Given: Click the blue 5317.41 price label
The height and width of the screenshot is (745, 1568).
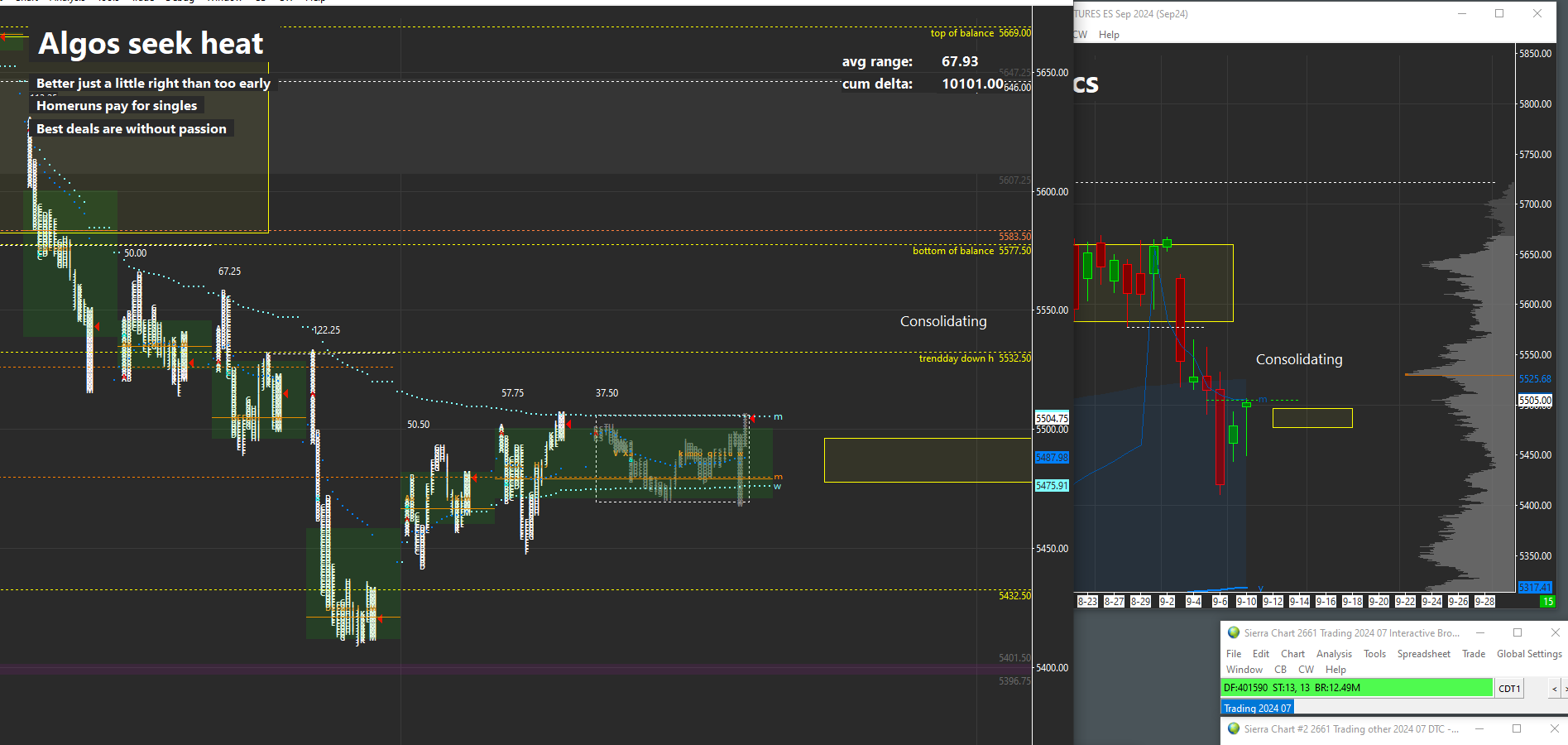Looking at the screenshot, I should click(x=1535, y=588).
